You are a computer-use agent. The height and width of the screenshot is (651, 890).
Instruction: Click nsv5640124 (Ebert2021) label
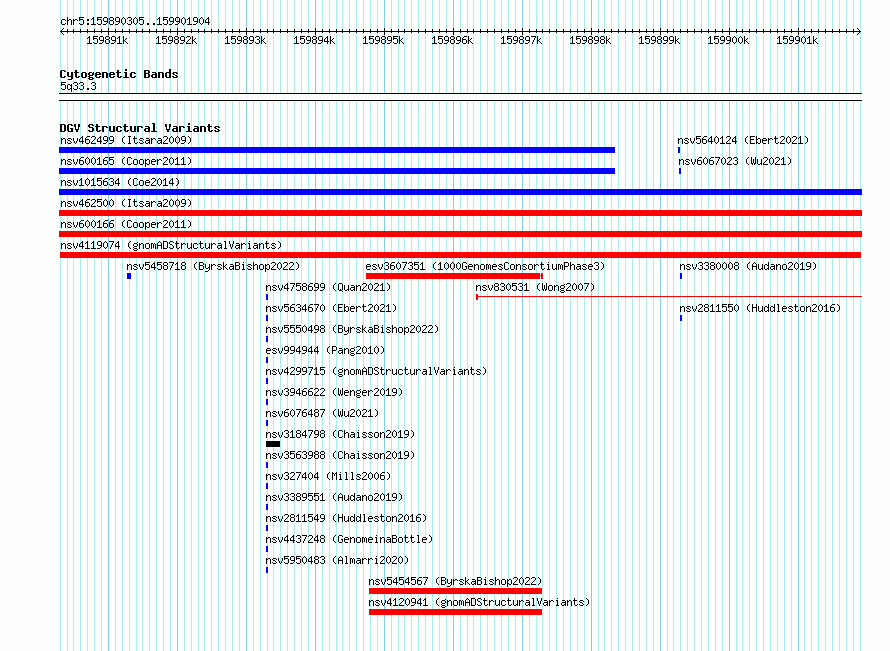[x=743, y=140]
